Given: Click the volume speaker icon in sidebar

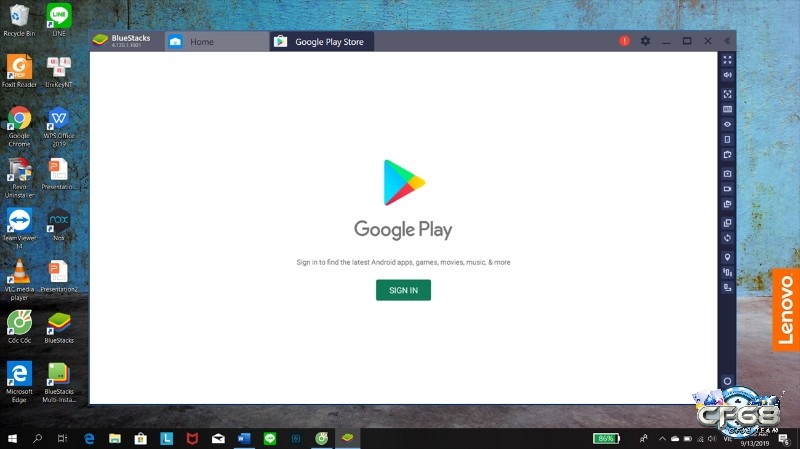Looking at the screenshot, I should click(727, 75).
